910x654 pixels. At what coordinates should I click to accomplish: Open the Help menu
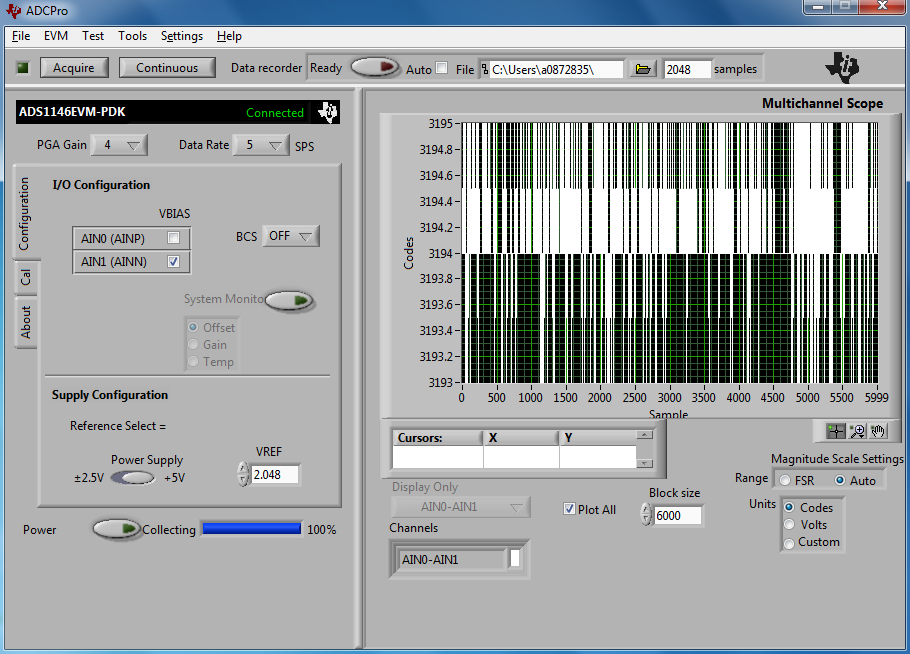click(x=229, y=36)
